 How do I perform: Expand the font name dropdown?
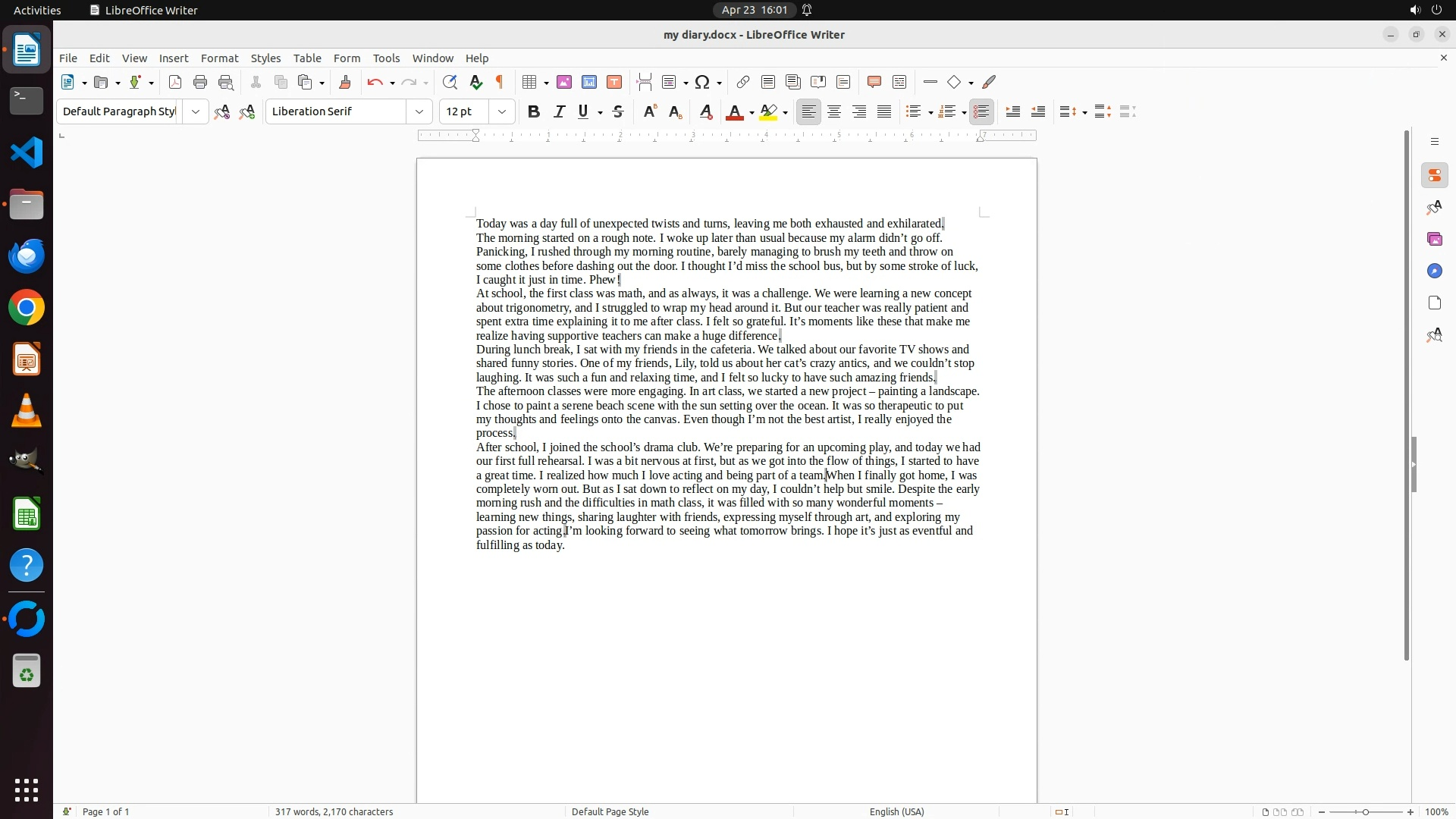(x=419, y=111)
